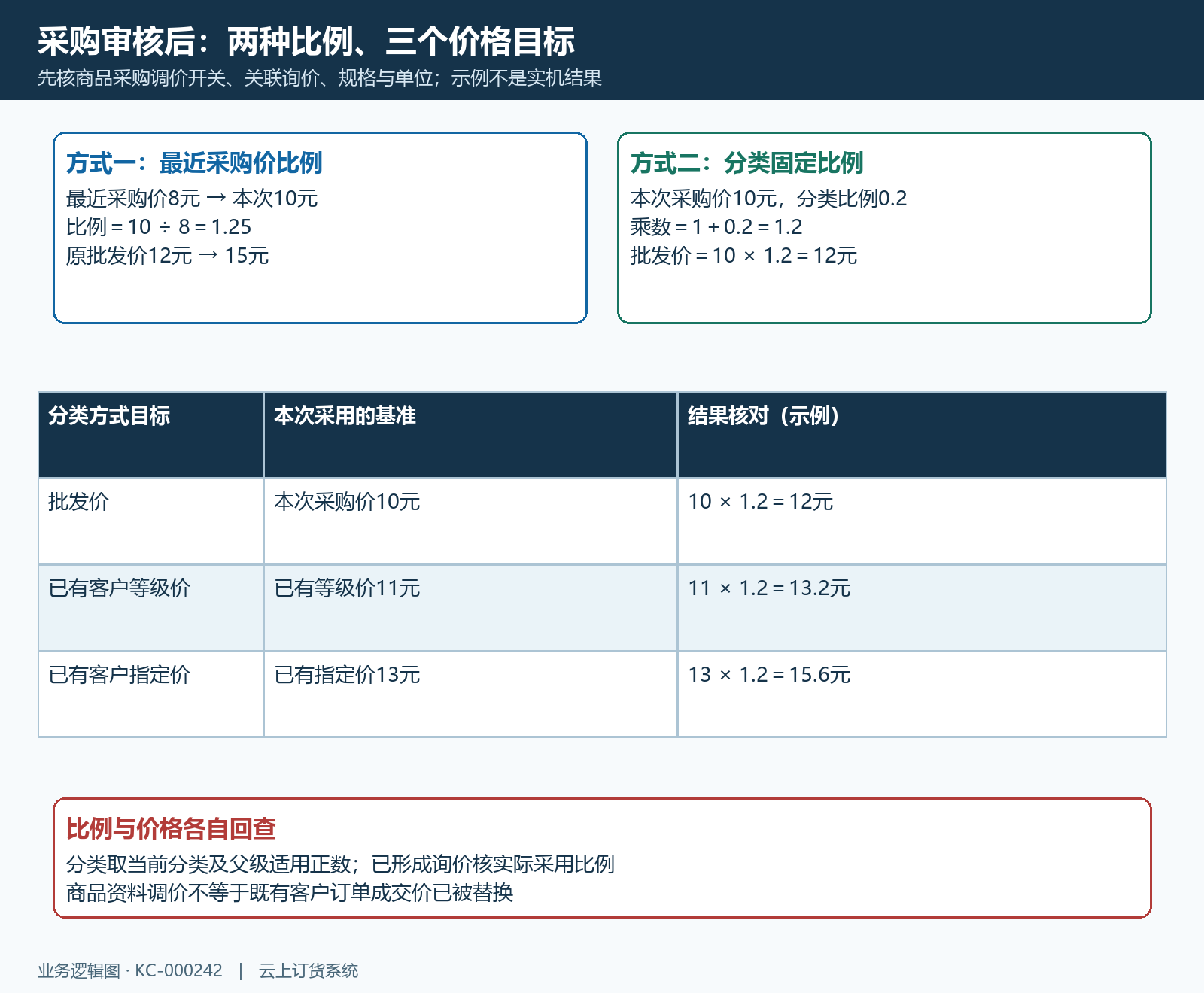Click the red heading 比例与价格各自回查
The width and height of the screenshot is (1204, 993).
(171, 828)
